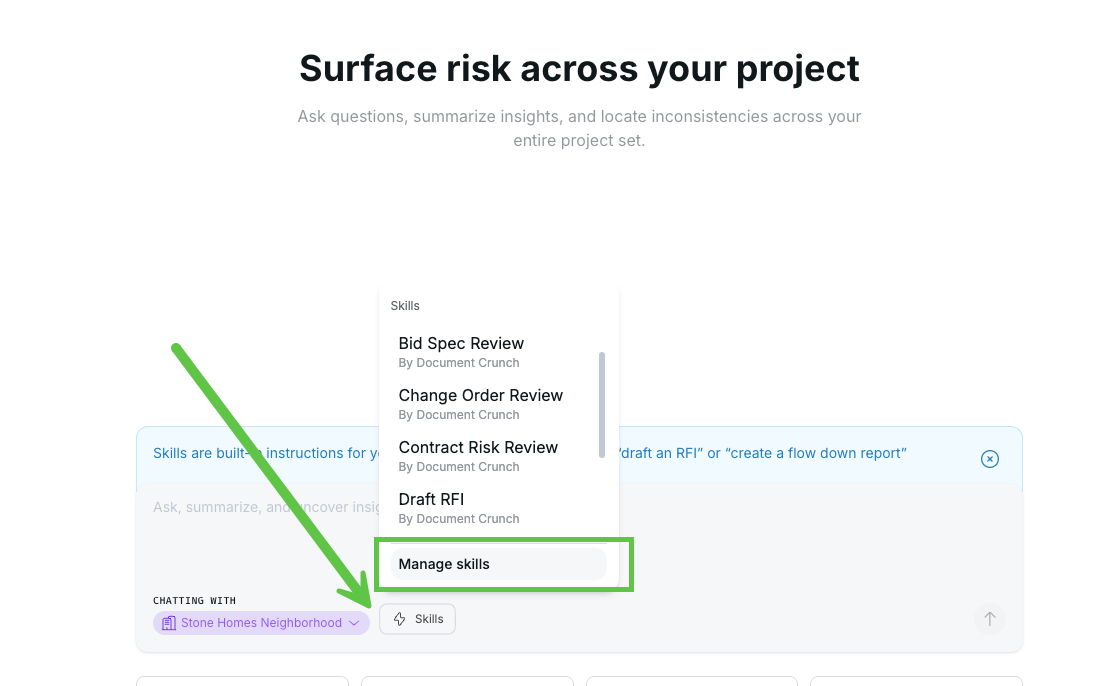The image size is (1100, 686).
Task: Click building icon on Stone Homes chip
Action: click(168, 623)
